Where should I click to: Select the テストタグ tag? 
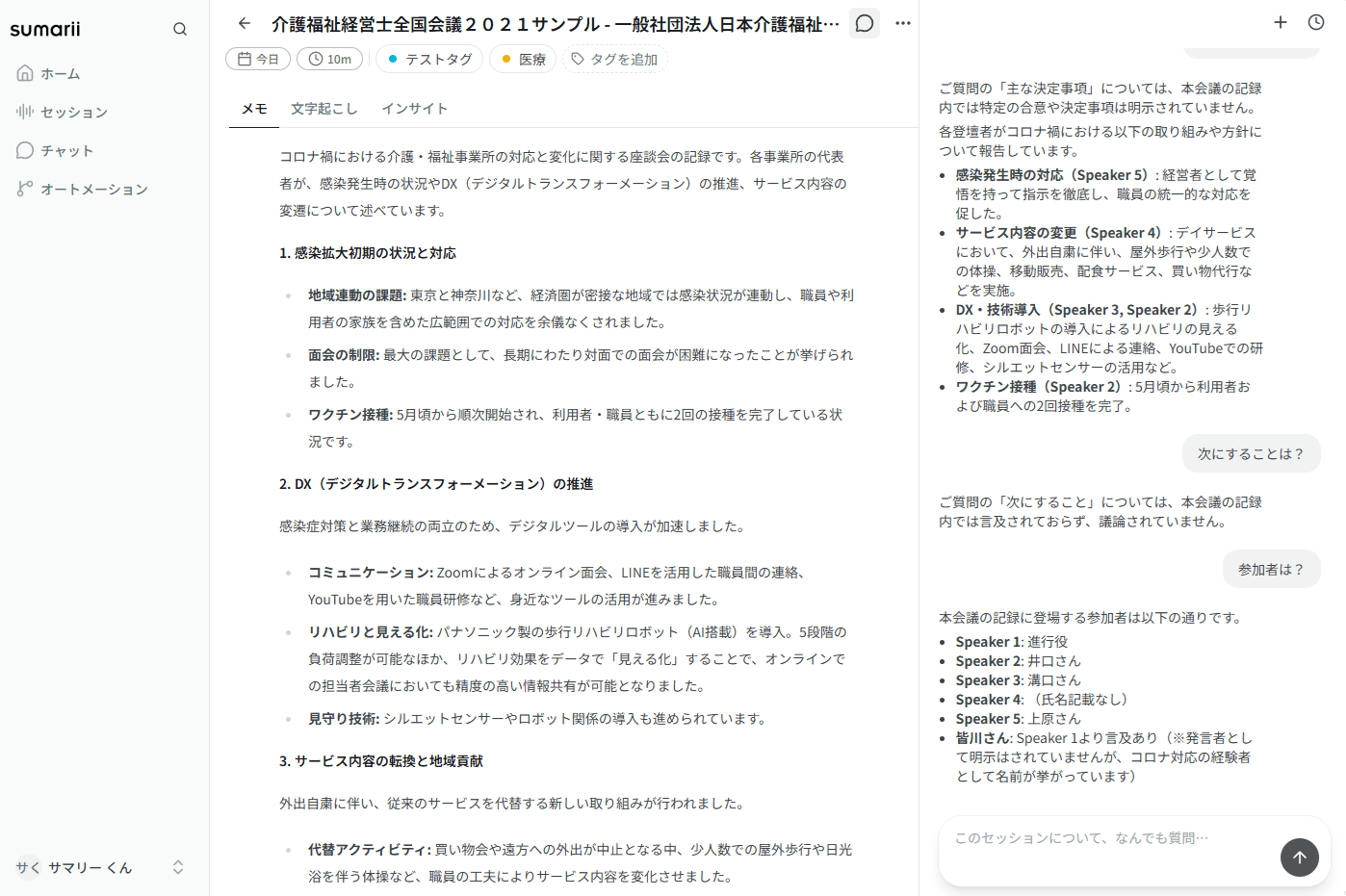[429, 59]
